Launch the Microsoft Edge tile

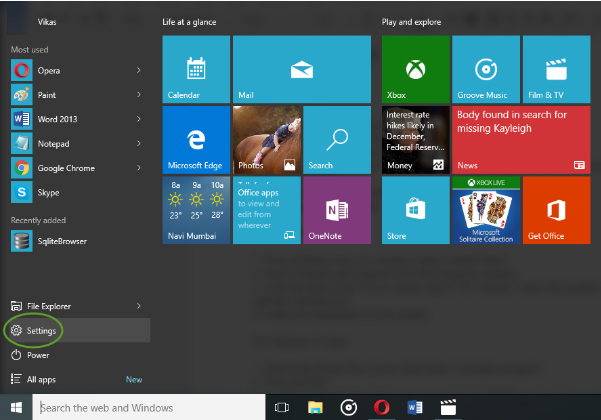196,140
